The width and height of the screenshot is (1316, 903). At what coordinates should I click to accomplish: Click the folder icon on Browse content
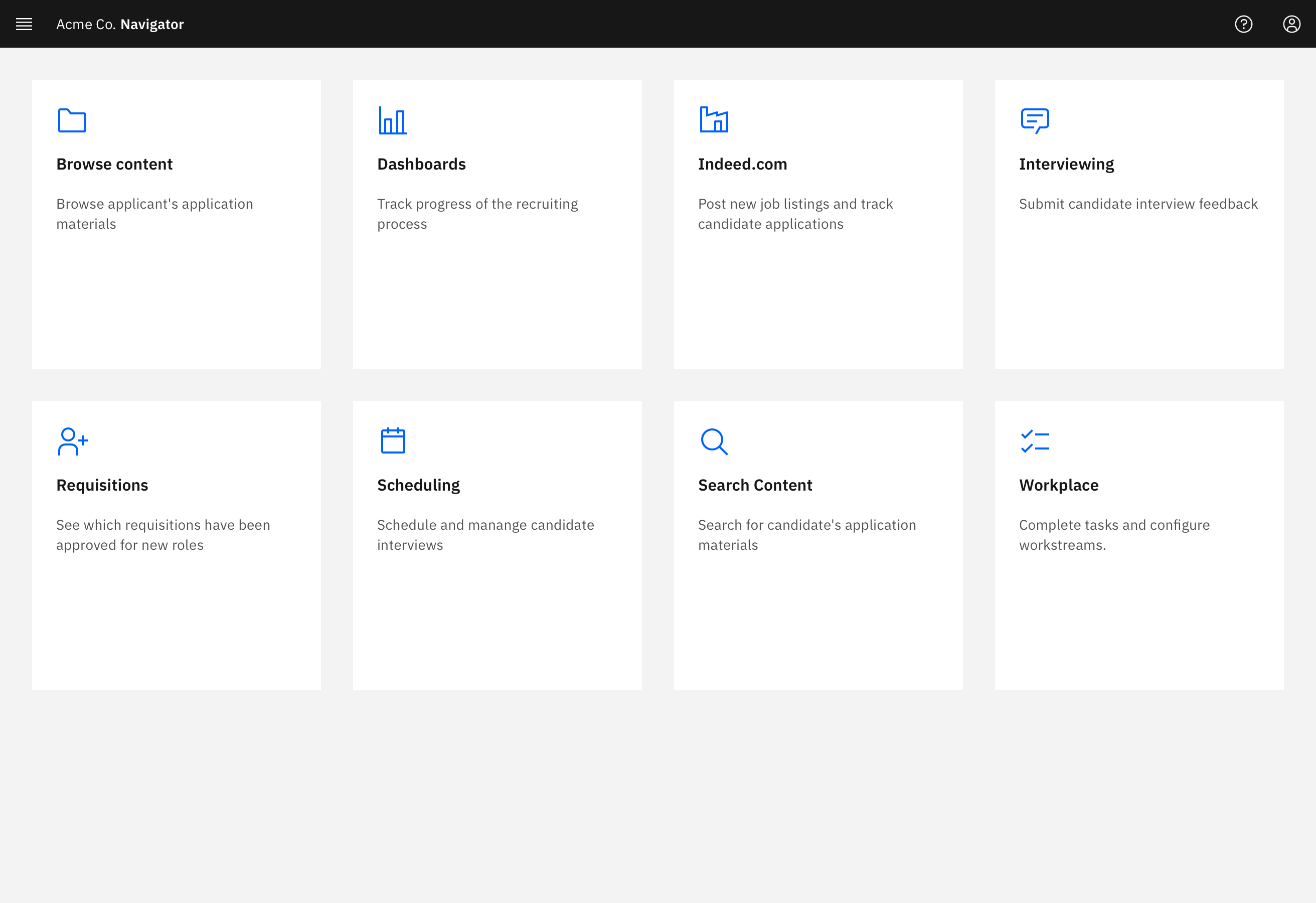point(72,120)
